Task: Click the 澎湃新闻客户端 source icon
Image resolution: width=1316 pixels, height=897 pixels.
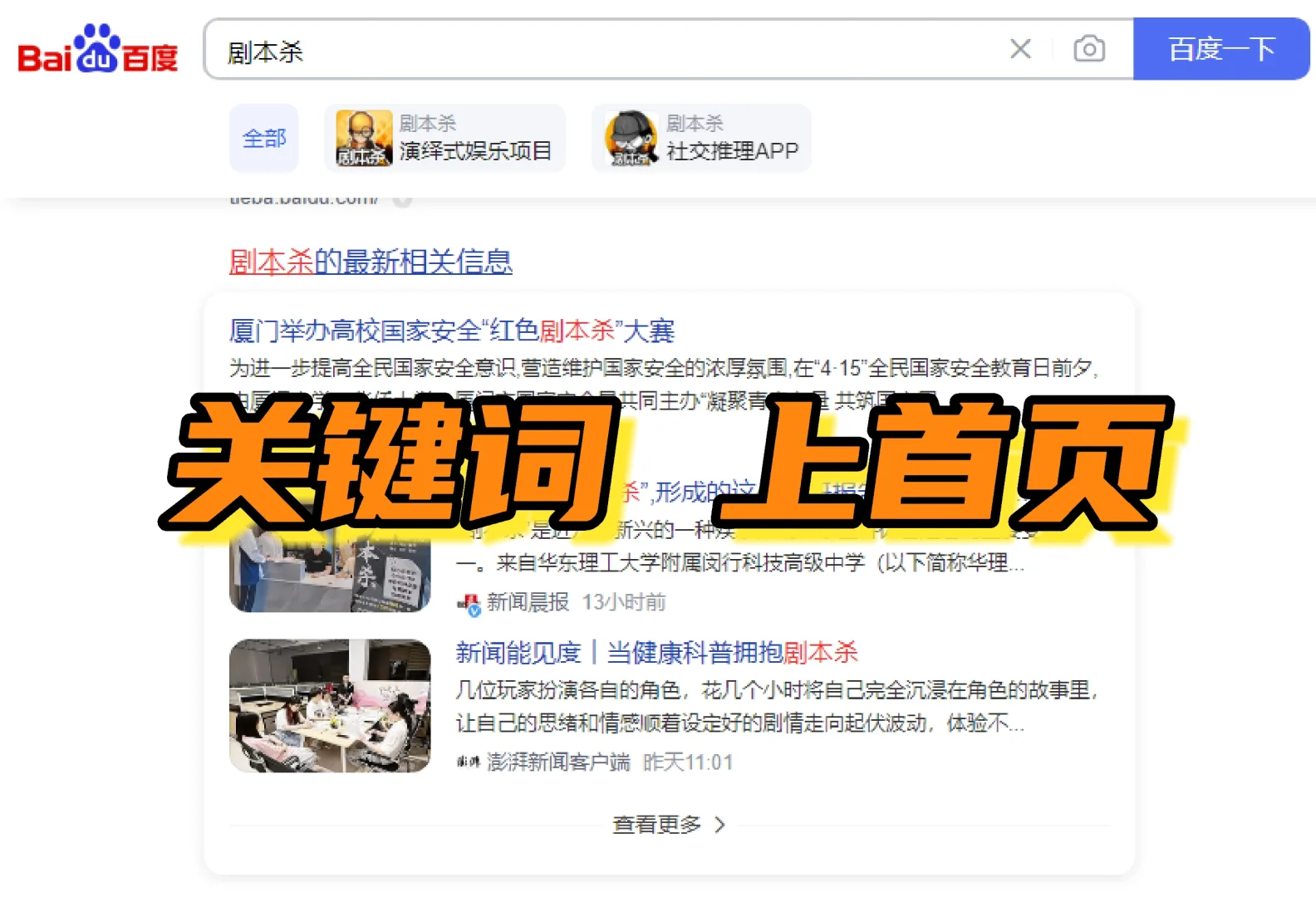Action: coord(469,762)
